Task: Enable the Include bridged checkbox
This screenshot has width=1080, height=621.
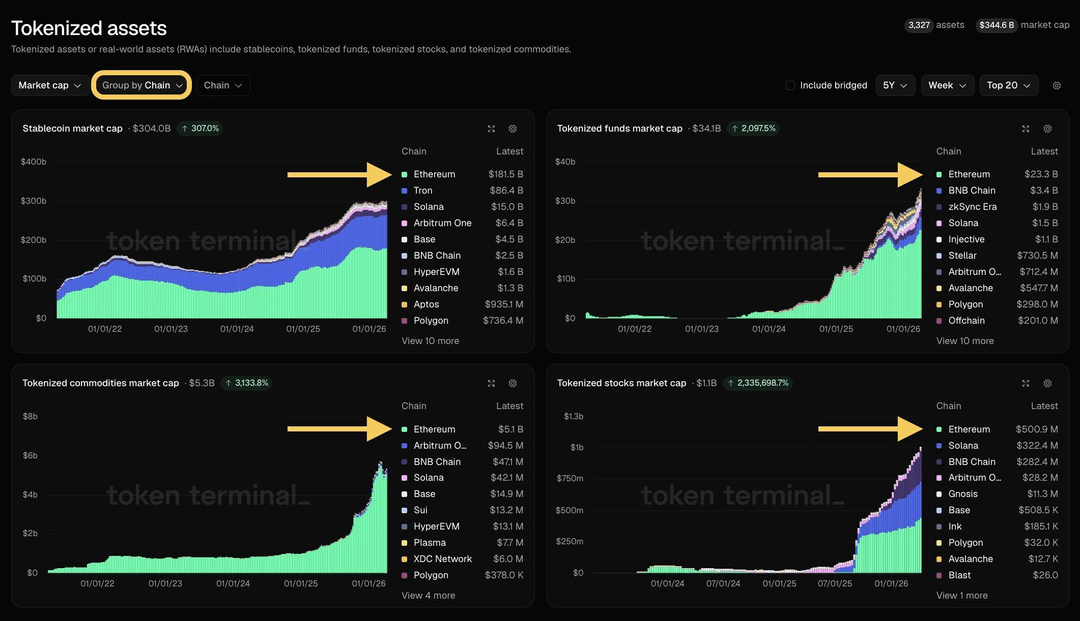Action: [x=791, y=86]
